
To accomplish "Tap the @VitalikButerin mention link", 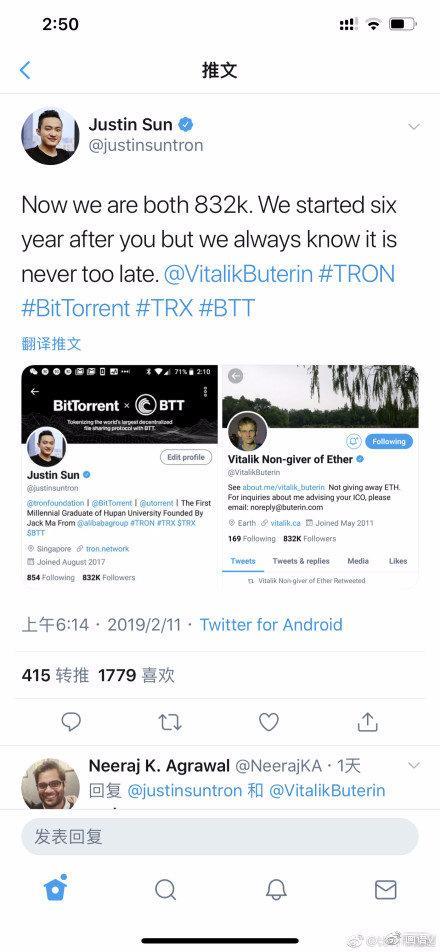I will click(238, 274).
